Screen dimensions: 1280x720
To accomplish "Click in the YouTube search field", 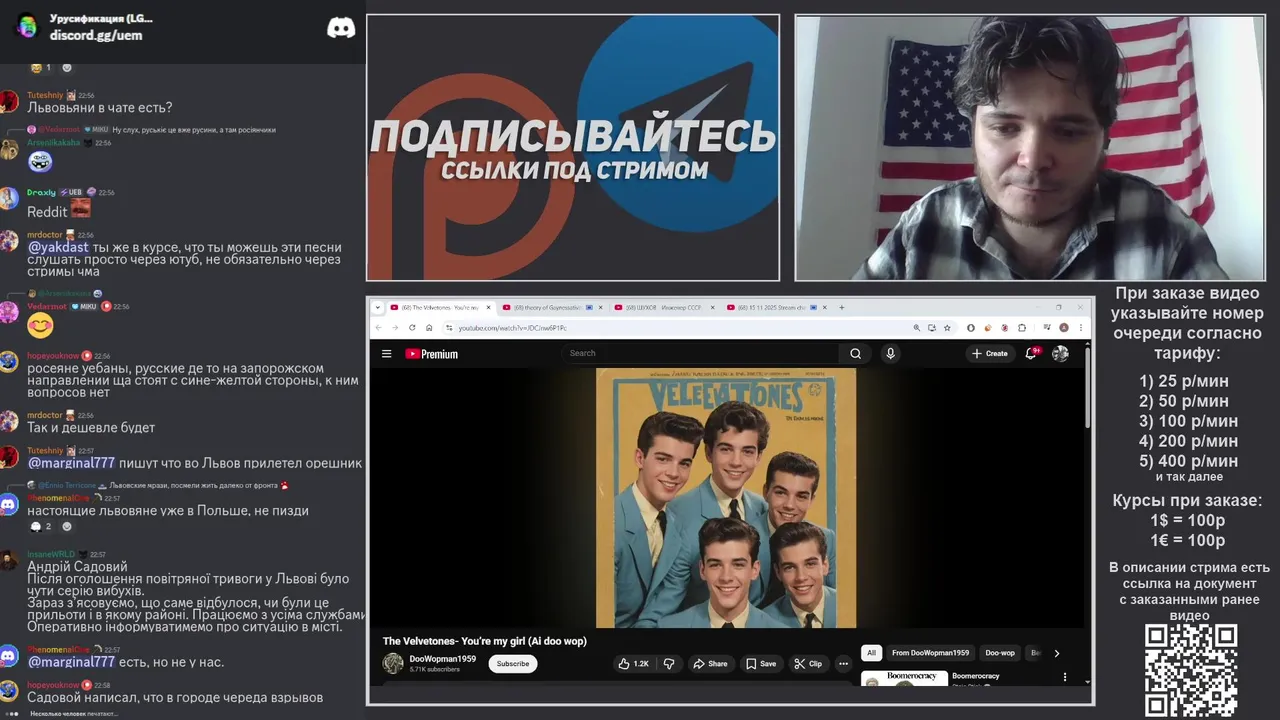I will tap(700, 353).
